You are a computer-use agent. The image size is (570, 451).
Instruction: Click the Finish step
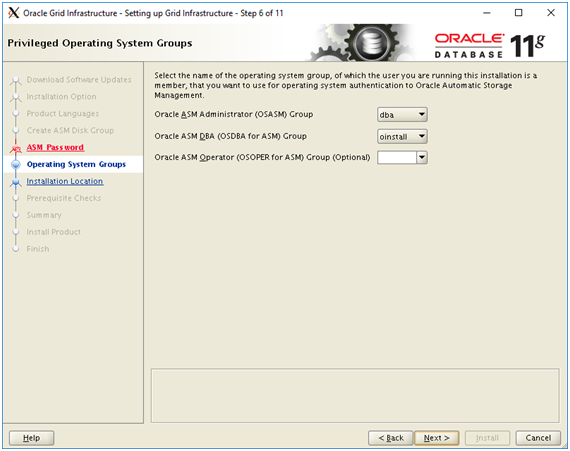click(x=37, y=249)
